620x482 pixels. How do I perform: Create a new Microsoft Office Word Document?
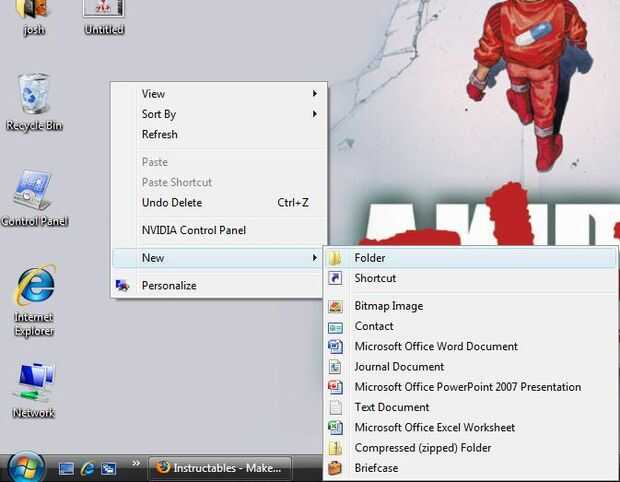click(x=471, y=346)
